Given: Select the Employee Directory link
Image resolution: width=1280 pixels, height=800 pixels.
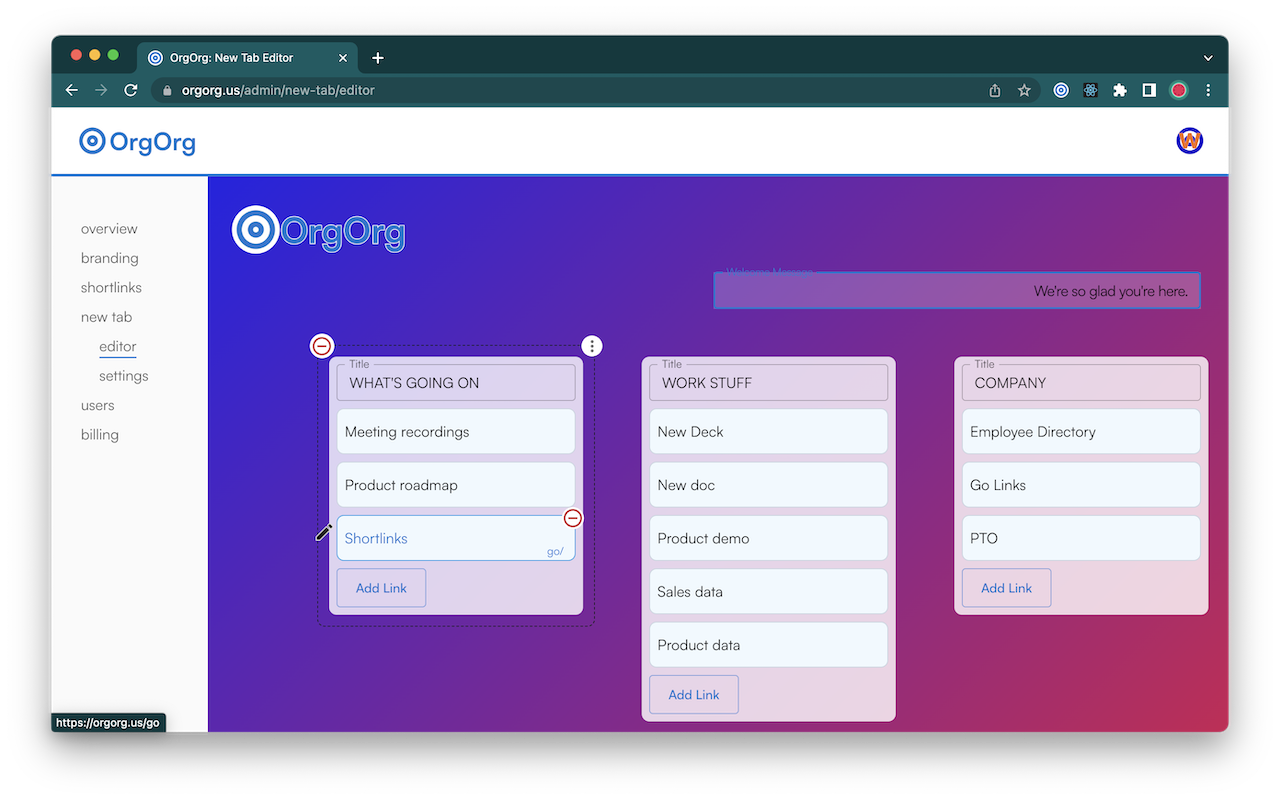Looking at the screenshot, I should pos(1081,432).
